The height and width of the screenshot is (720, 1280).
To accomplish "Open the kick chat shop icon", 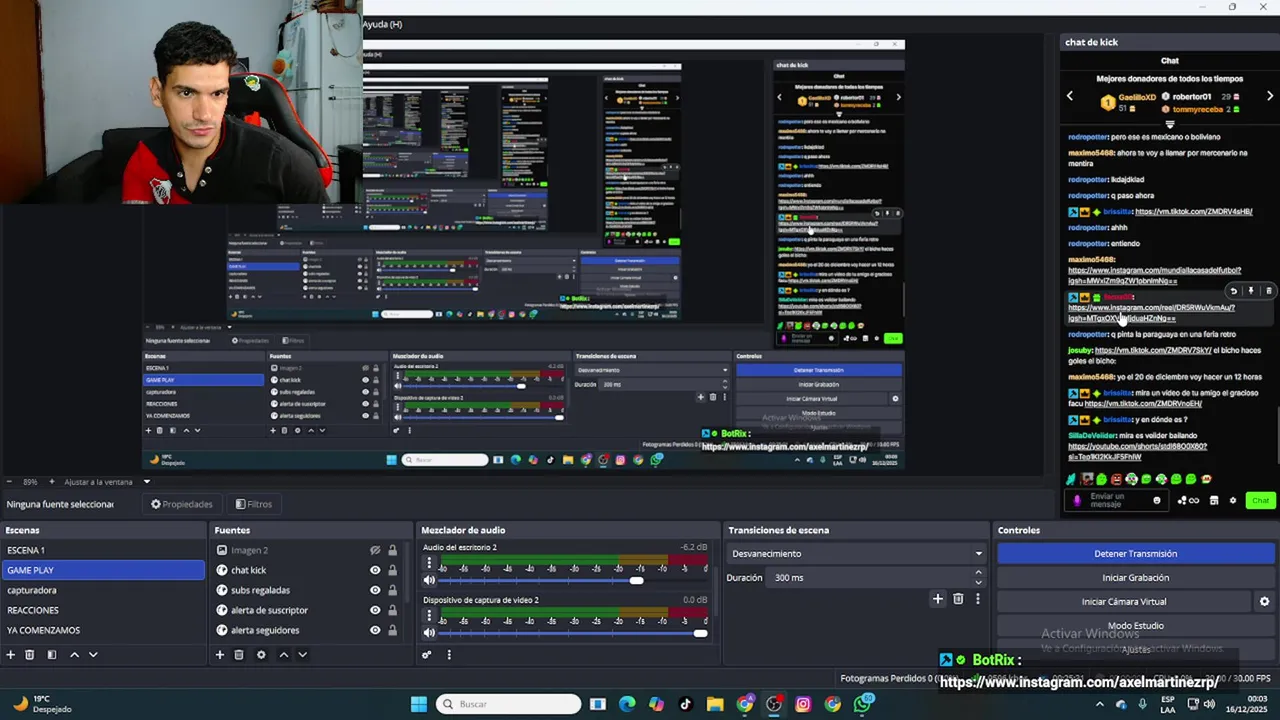I will pyautogui.click(x=1214, y=501).
